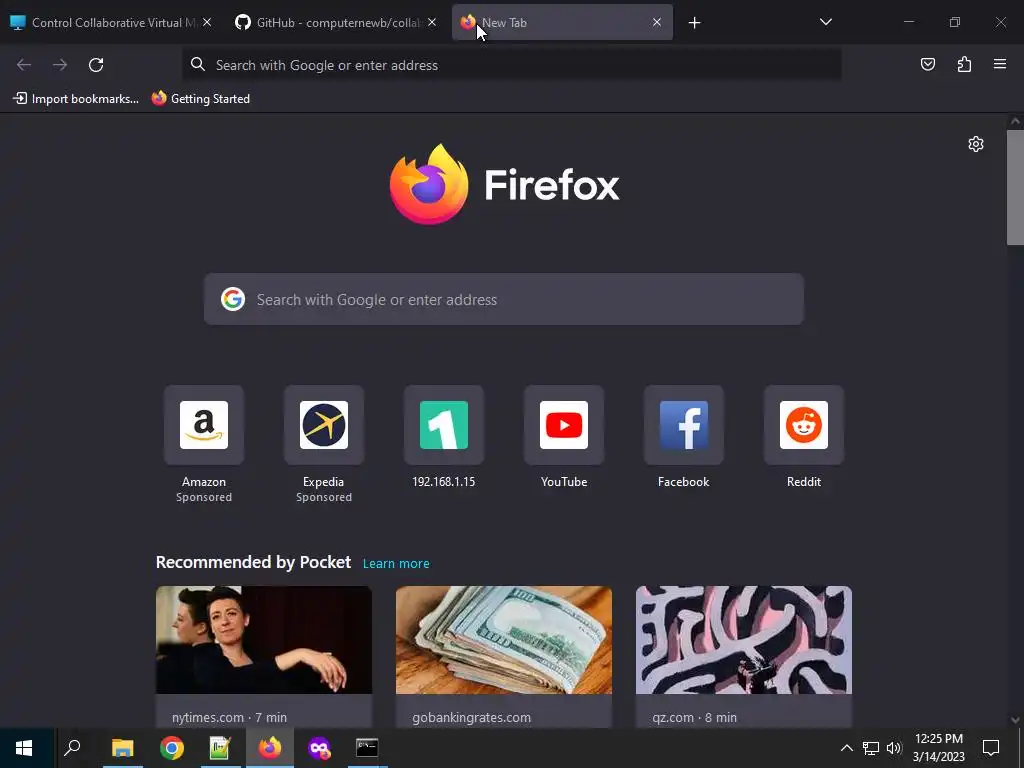Open the Action Center notifications icon
1024x768 pixels.
click(x=991, y=748)
